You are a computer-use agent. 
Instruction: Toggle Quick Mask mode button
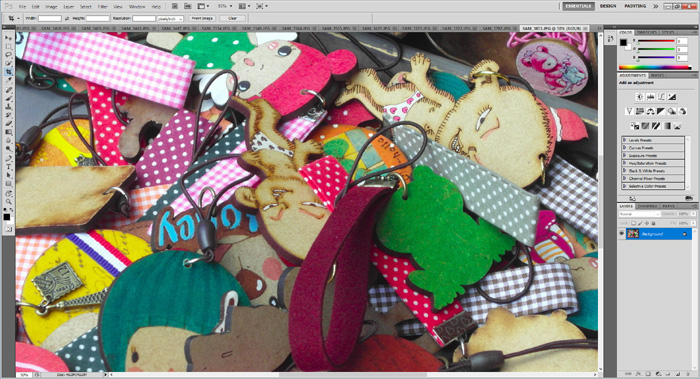pos(8,229)
